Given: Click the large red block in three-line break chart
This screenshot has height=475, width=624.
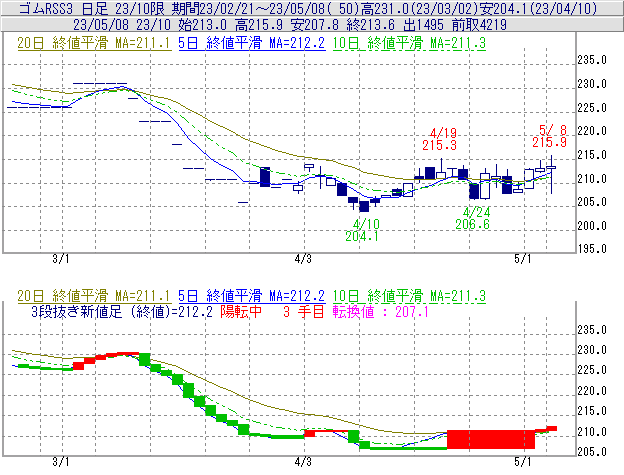Looking at the screenshot, I should click(491, 439).
